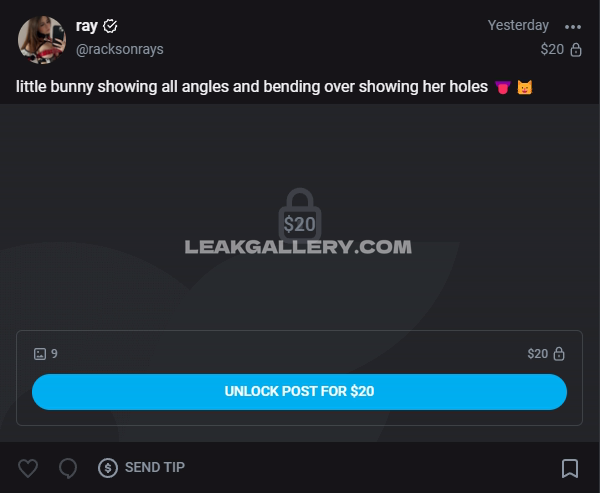Click the SEND TIP label
600x493 pixels.
tap(155, 467)
